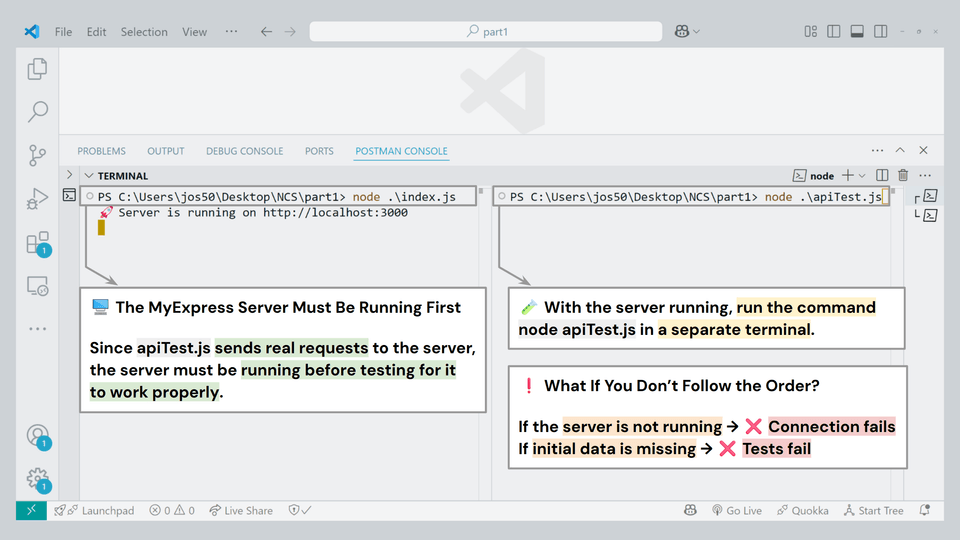Switch to the DEBUG CONSOLE tab

[x=244, y=151]
